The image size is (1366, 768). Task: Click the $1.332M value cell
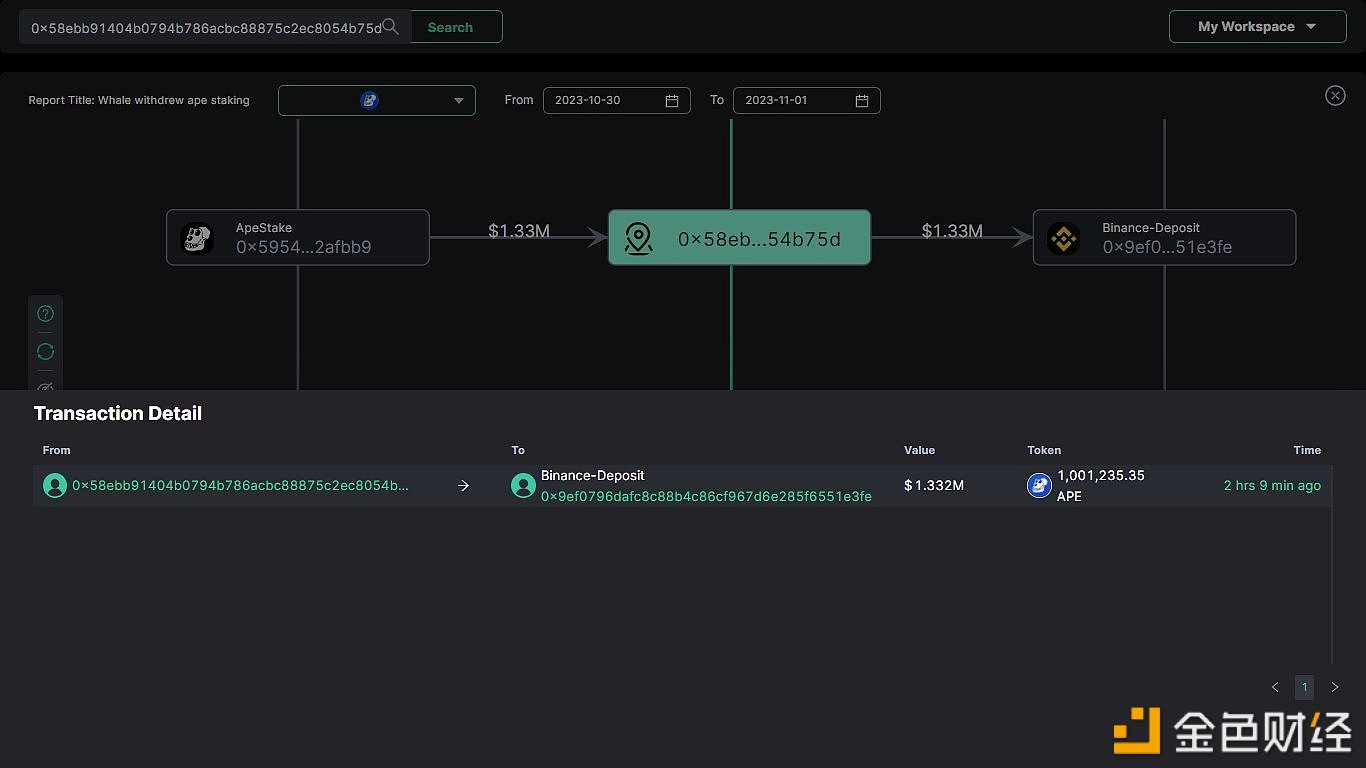click(934, 485)
